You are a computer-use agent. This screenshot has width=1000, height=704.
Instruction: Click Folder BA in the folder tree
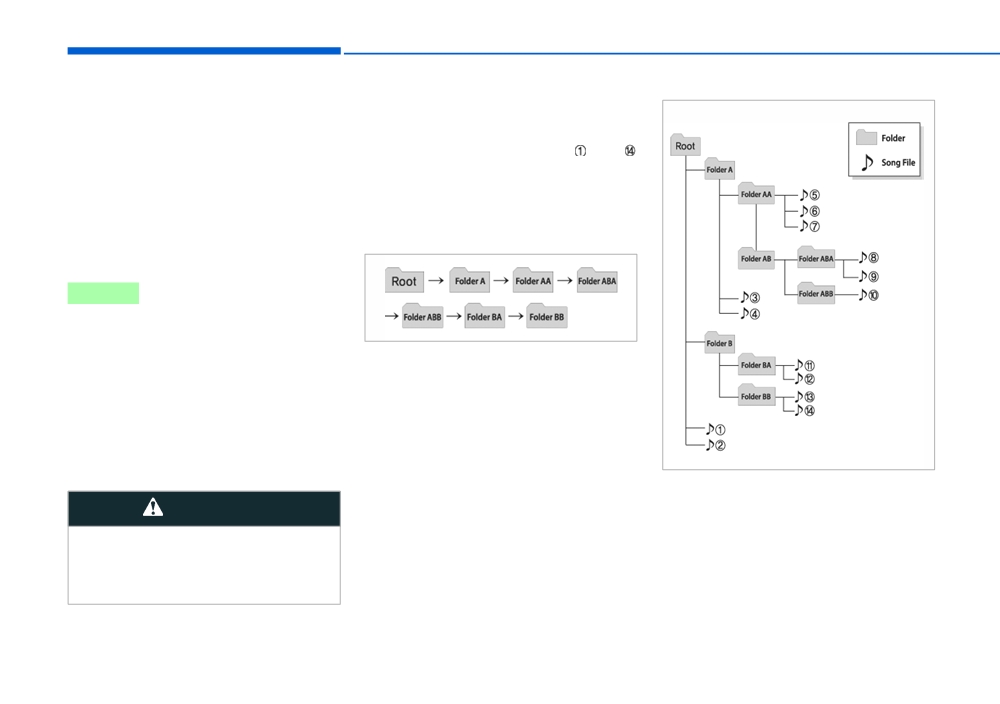point(756,364)
